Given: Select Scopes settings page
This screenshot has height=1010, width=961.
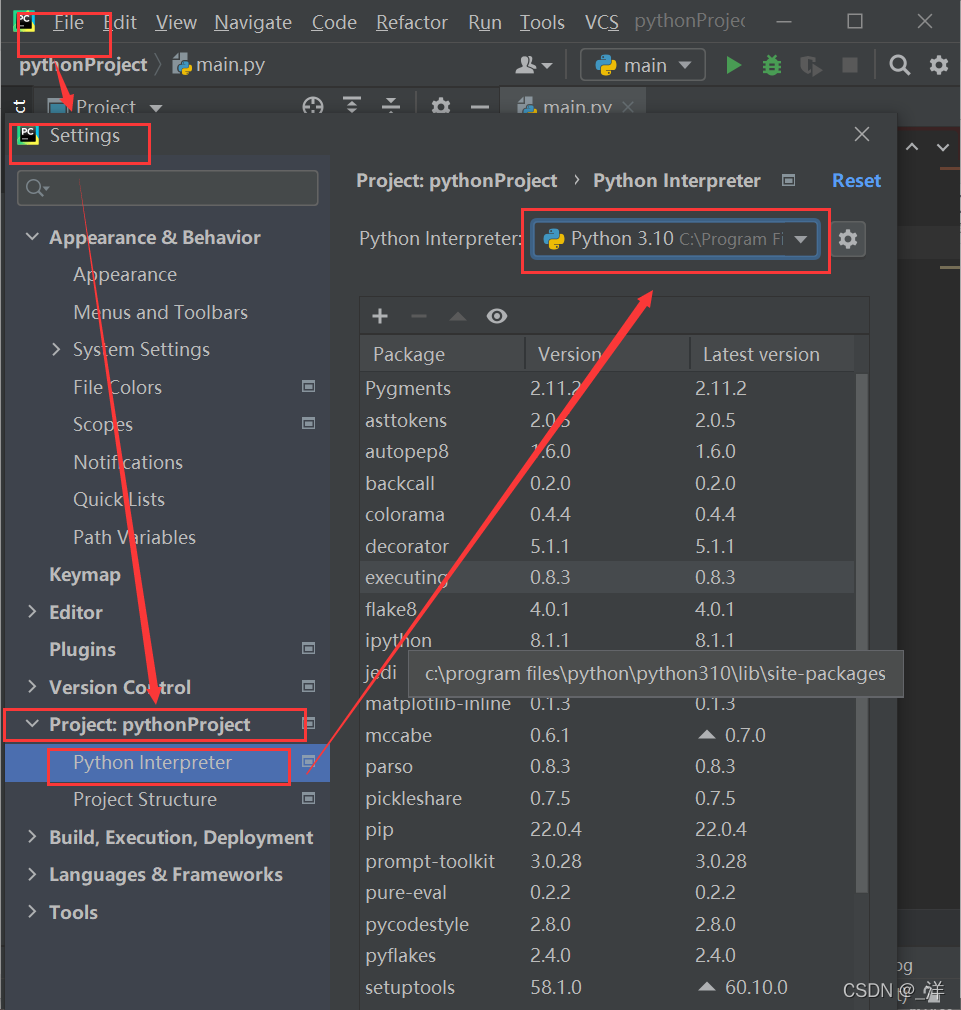Looking at the screenshot, I should (x=103, y=424).
